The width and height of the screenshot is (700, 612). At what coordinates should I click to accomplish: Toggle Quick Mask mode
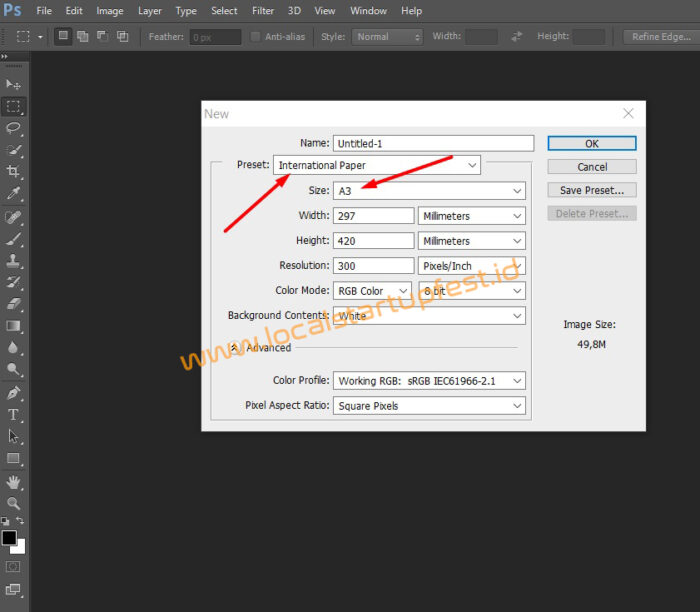(x=13, y=567)
